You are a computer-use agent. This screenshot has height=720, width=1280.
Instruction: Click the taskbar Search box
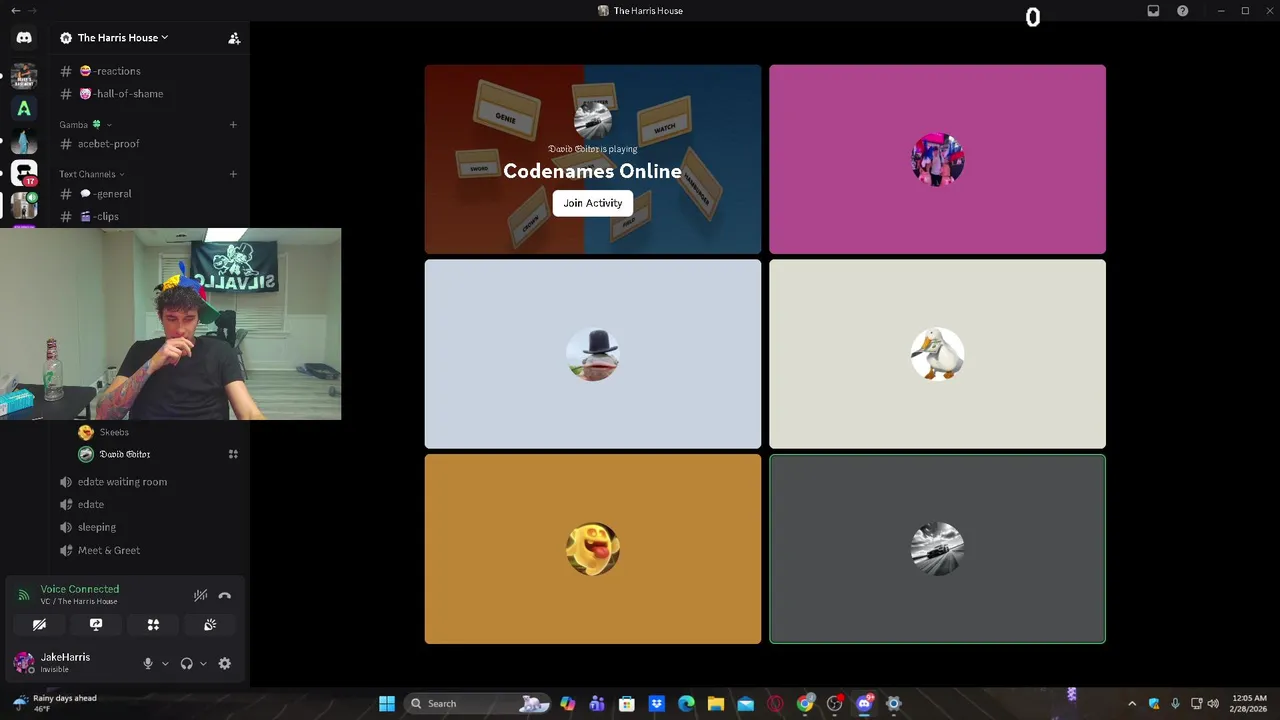[x=479, y=704]
